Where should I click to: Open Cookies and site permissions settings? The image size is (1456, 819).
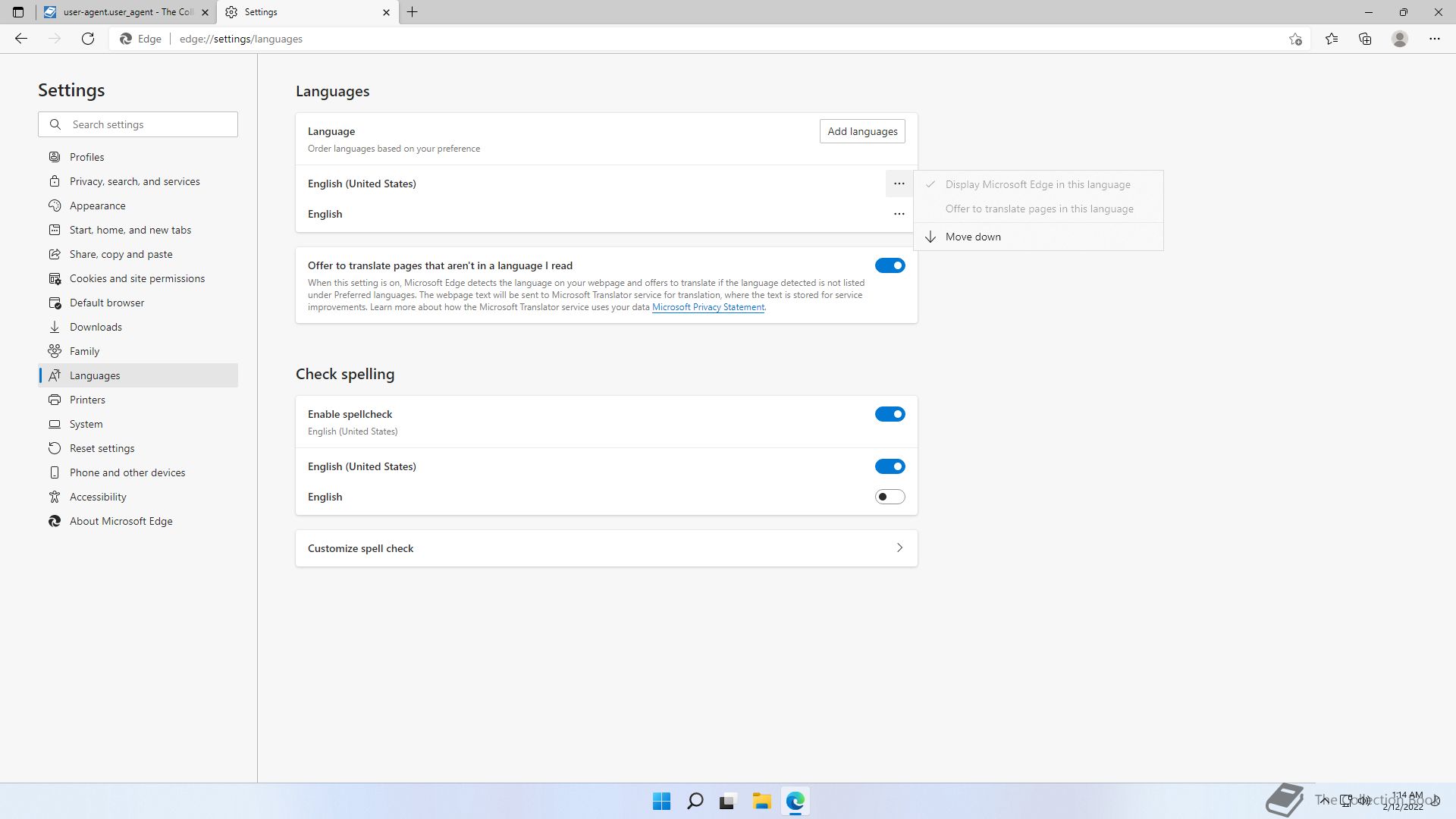(x=138, y=278)
